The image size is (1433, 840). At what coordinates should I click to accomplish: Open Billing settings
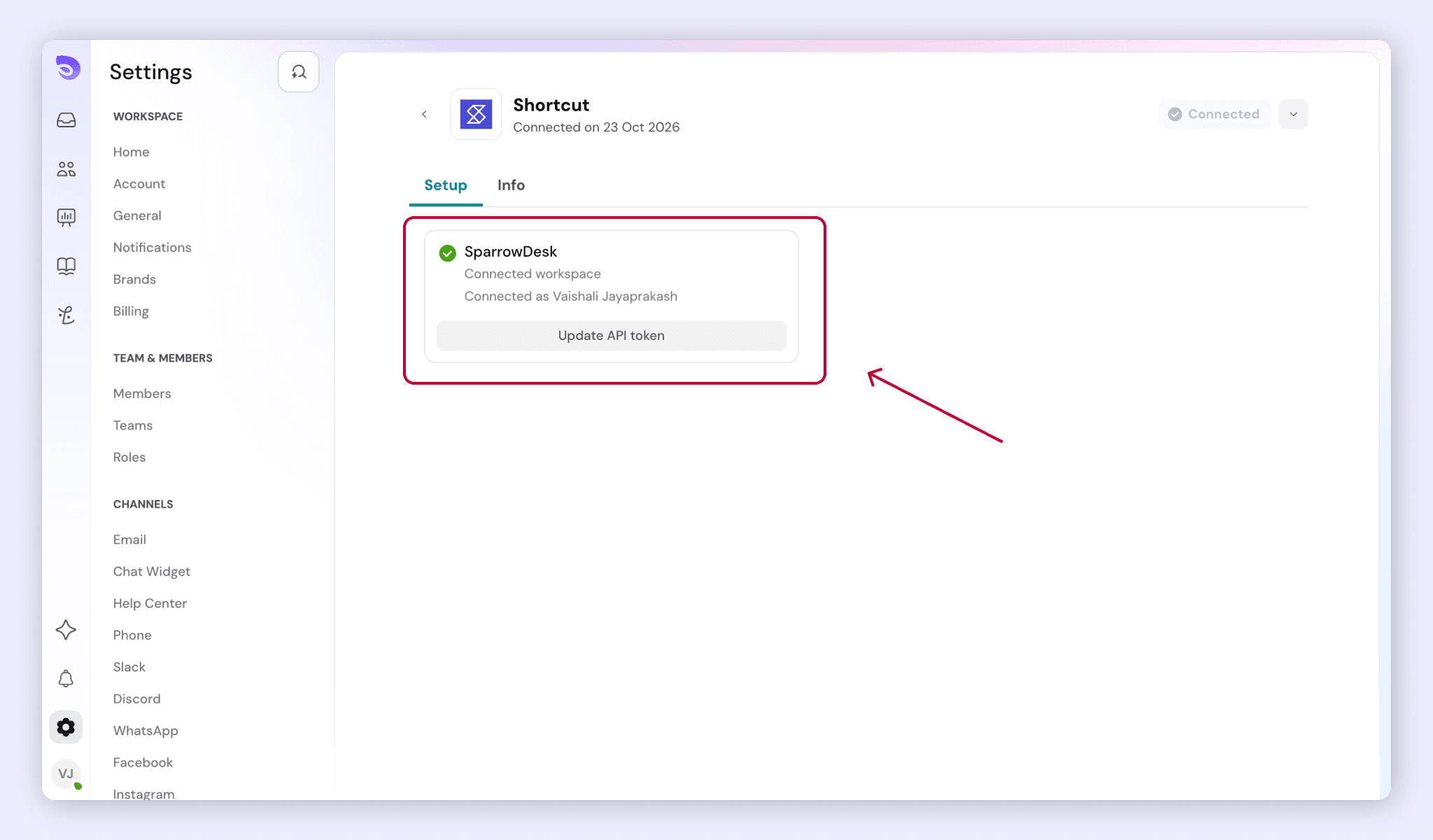pyautogui.click(x=131, y=311)
